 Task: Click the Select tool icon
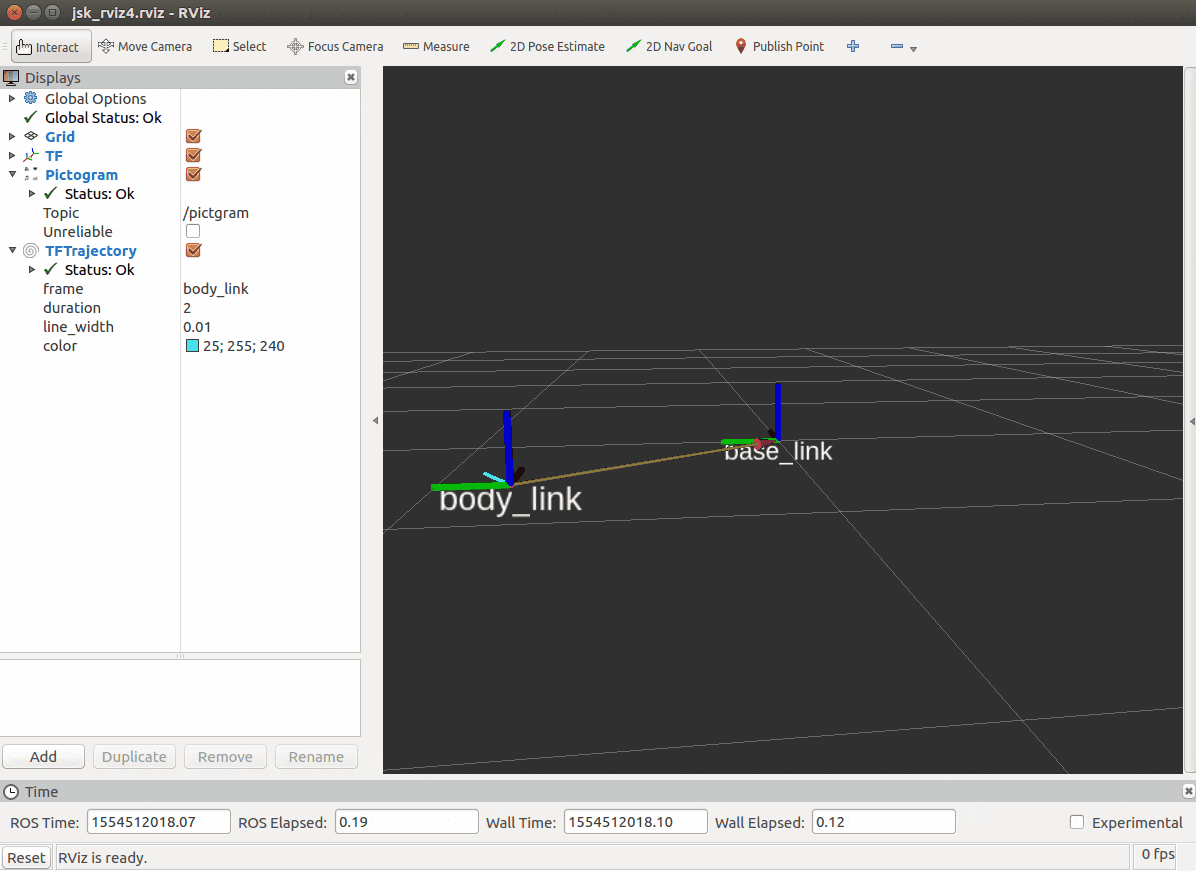pyautogui.click(x=220, y=47)
